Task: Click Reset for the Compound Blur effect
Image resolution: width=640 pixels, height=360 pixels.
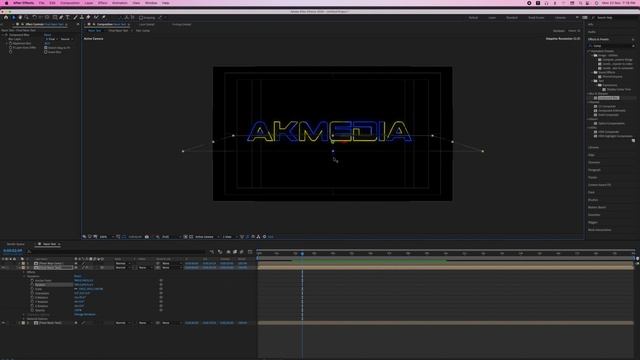Action: (47, 35)
